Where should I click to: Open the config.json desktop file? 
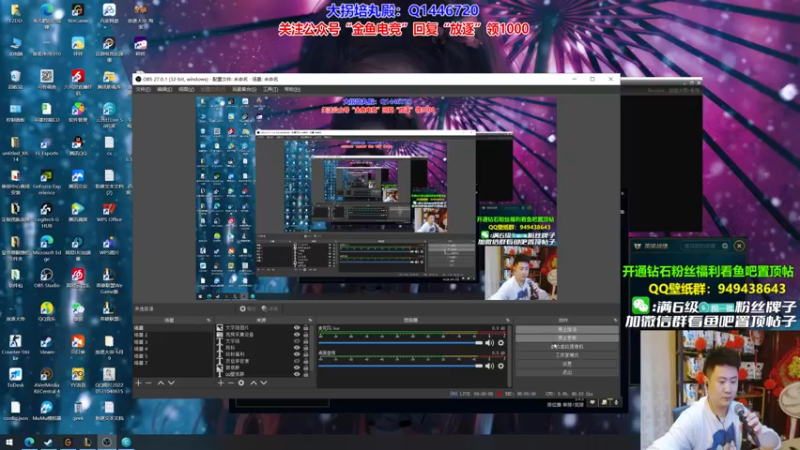coord(15,411)
